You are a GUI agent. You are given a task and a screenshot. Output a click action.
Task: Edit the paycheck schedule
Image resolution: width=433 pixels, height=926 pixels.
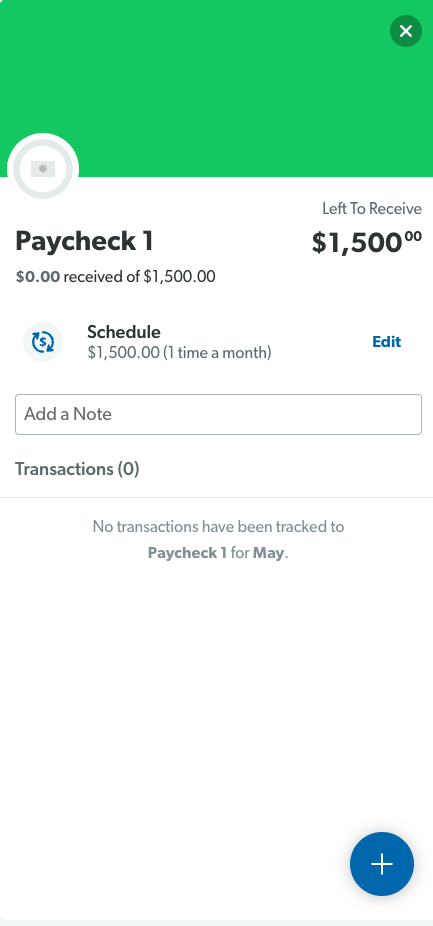(386, 342)
